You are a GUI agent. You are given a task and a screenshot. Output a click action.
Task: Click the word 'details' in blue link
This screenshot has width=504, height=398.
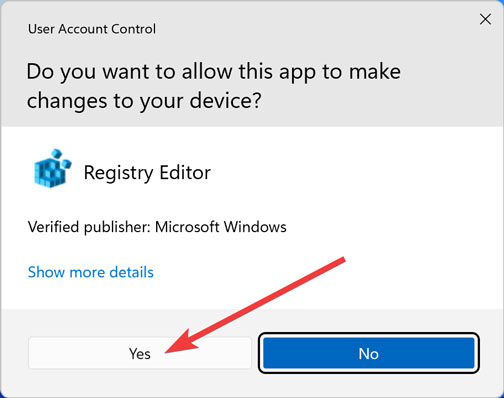pyautogui.click(x=131, y=272)
